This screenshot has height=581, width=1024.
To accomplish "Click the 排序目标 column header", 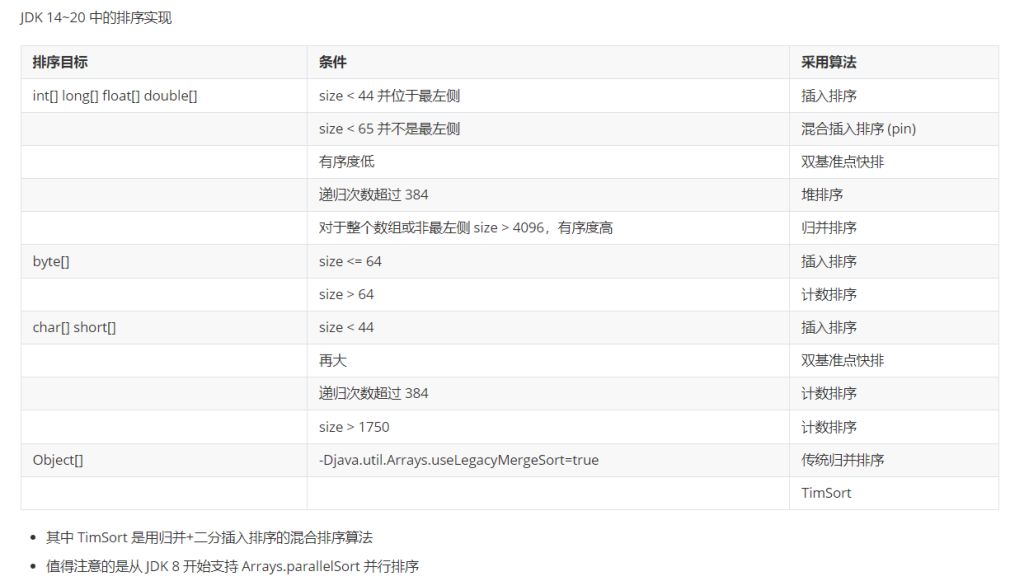I will tap(60, 62).
